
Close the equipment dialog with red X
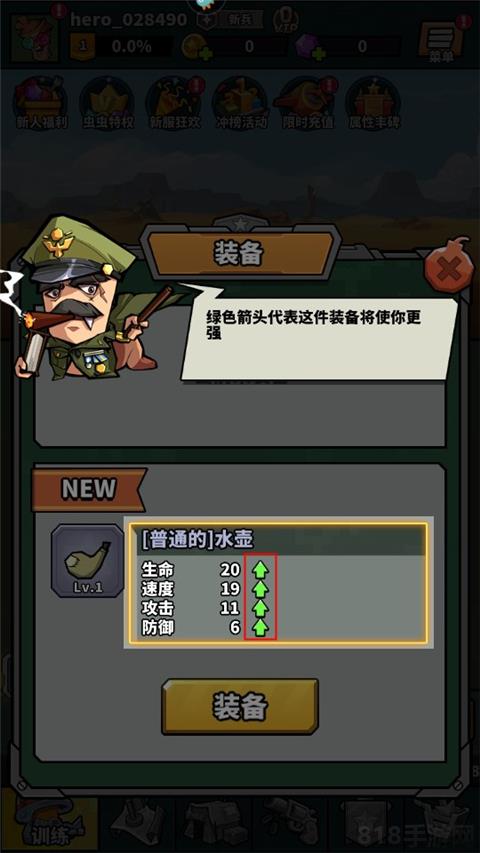(x=448, y=267)
